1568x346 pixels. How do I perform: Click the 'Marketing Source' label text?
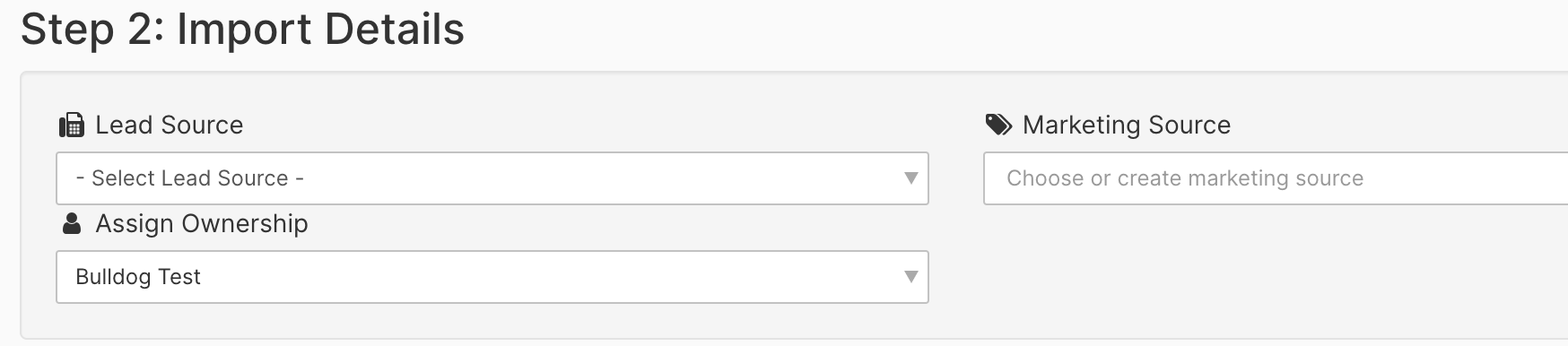point(1127,125)
